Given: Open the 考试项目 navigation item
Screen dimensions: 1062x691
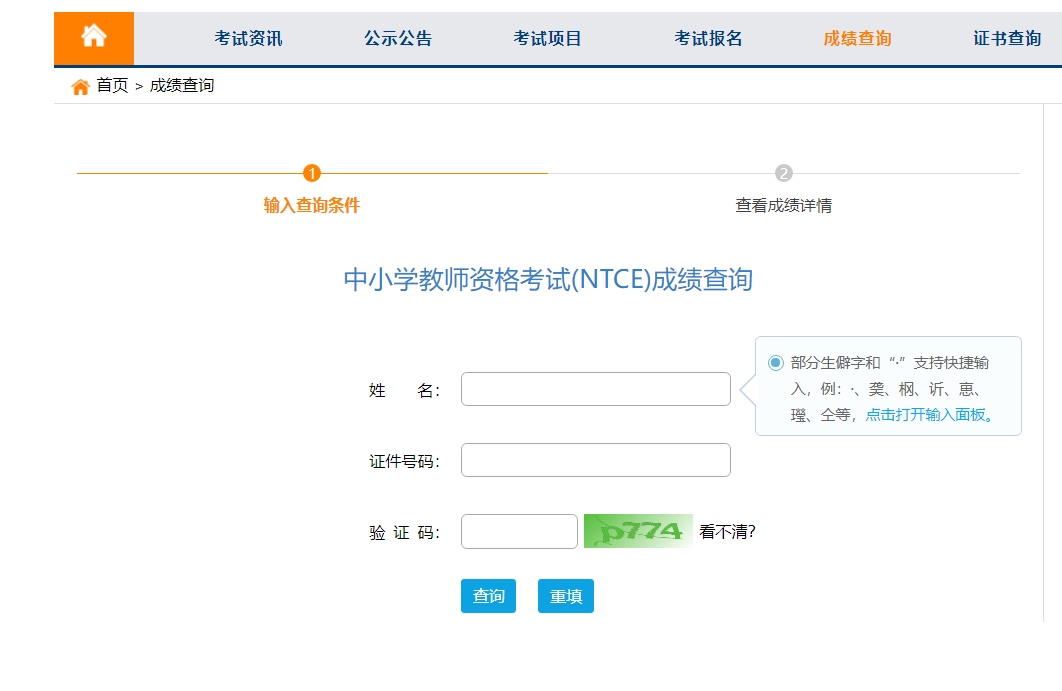Looking at the screenshot, I should (547, 39).
